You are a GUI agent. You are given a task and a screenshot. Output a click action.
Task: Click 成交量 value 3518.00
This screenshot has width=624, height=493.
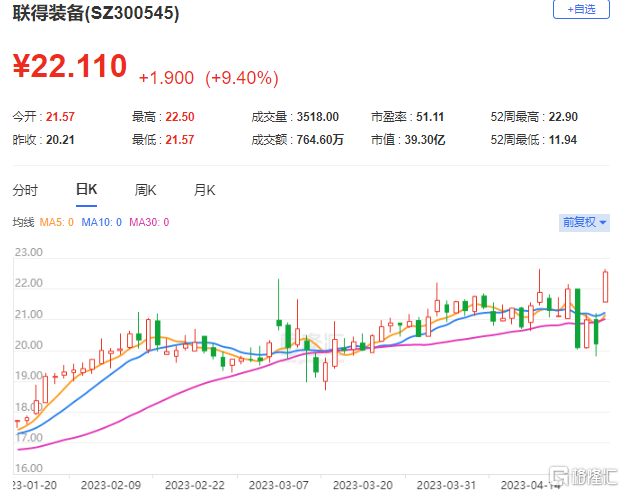coord(318,117)
